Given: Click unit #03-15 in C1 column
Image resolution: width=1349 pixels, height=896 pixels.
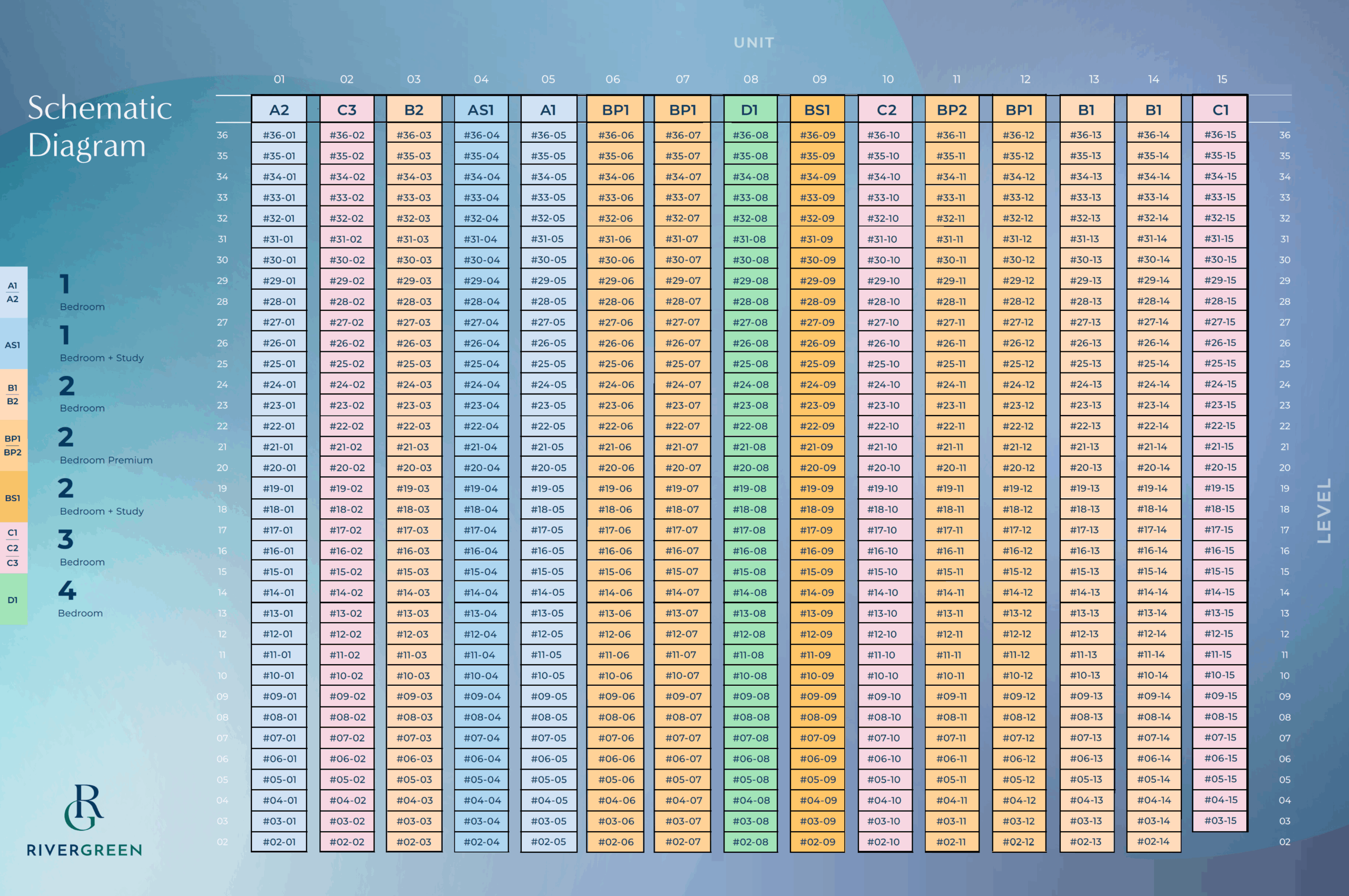Looking at the screenshot, I should [x=1220, y=821].
